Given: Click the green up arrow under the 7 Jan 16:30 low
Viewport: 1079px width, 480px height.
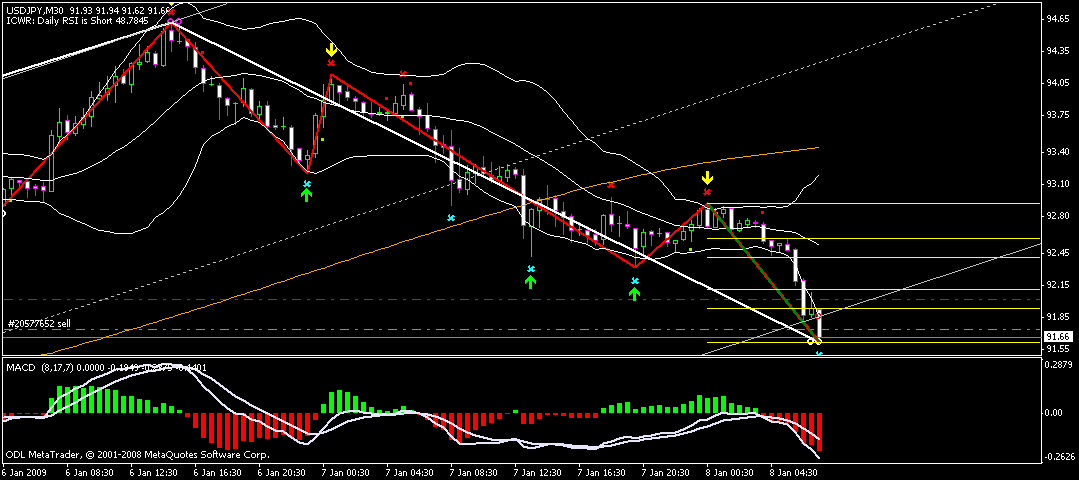Looking at the screenshot, I should [635, 294].
